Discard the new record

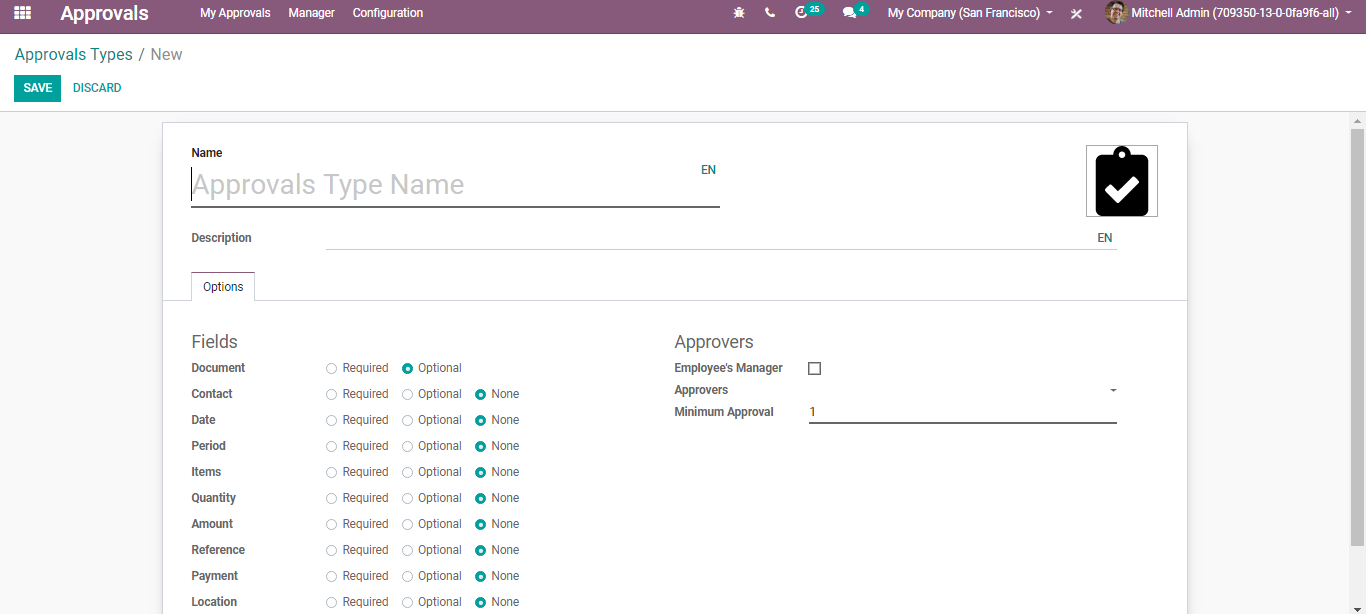pos(97,88)
